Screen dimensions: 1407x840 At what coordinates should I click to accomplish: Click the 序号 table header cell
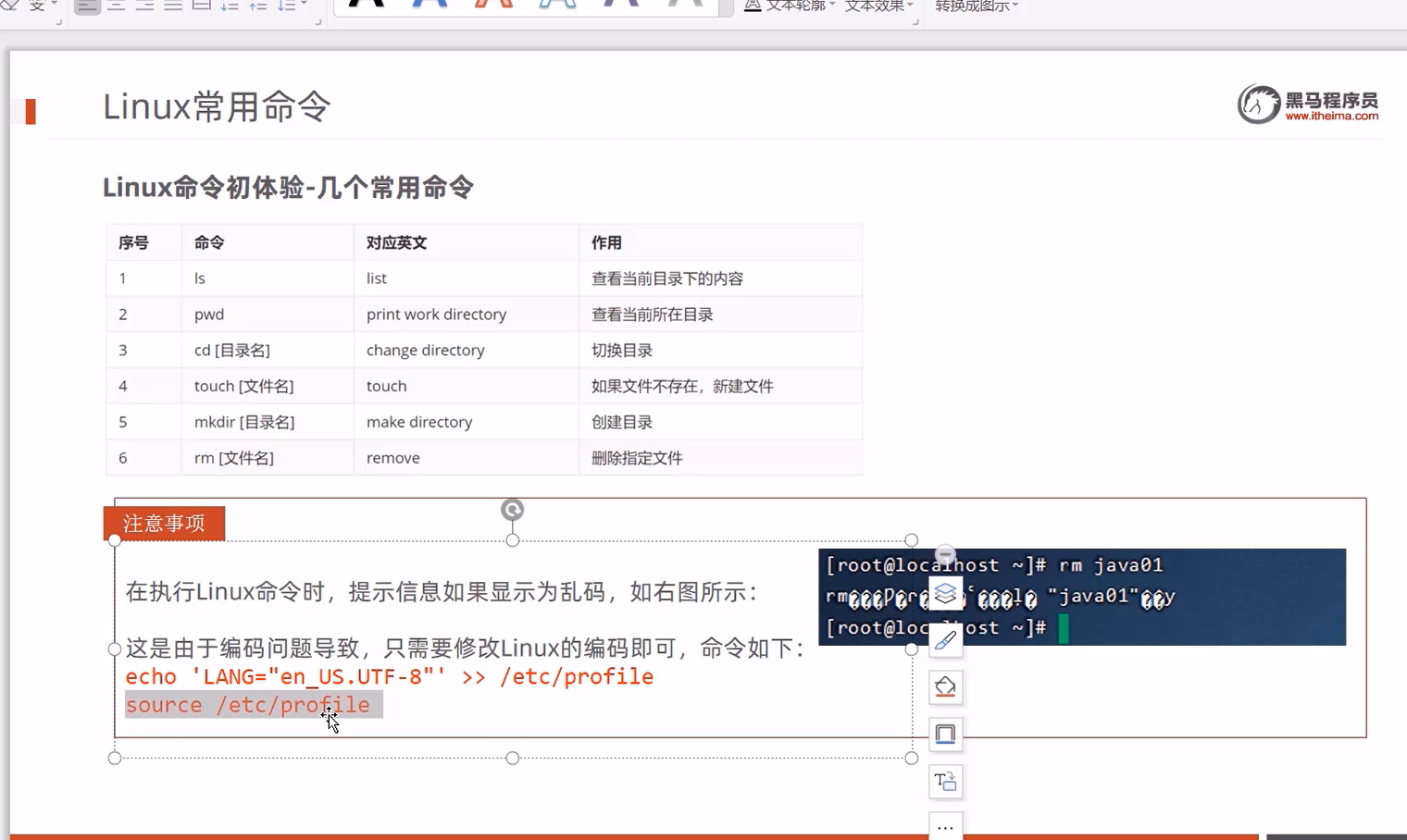point(143,242)
